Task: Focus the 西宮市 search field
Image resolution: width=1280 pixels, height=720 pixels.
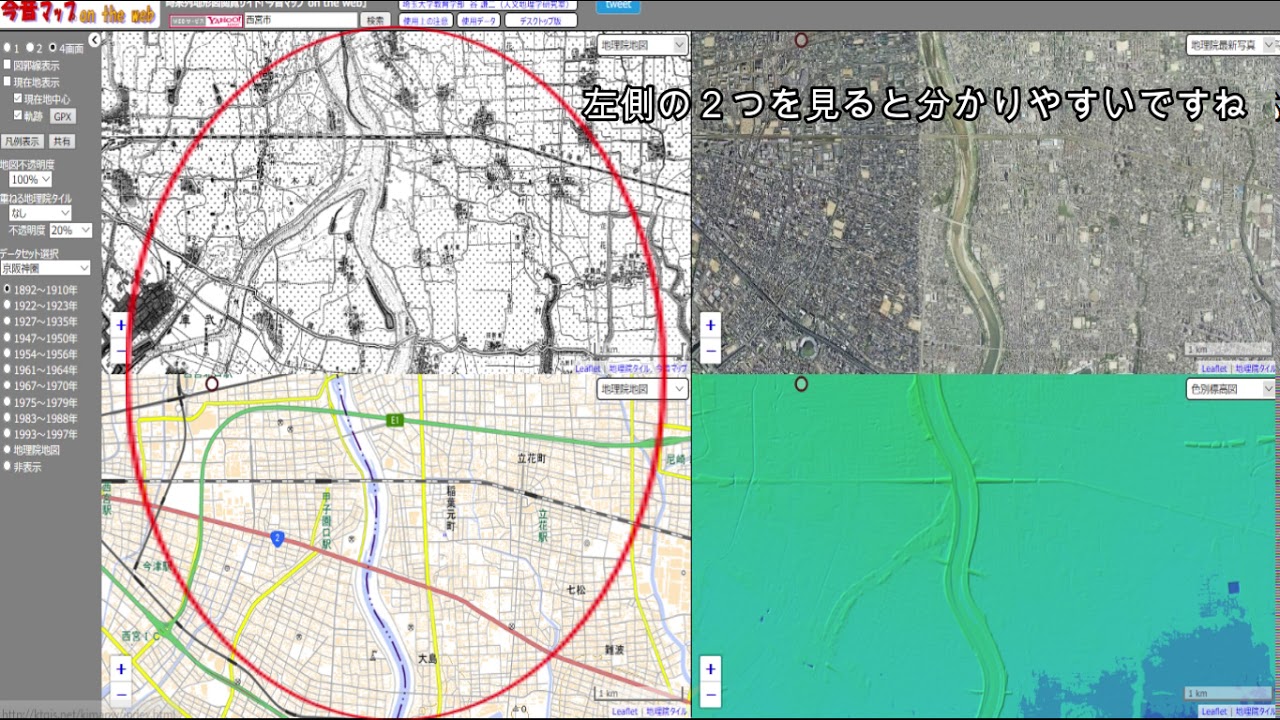Action: point(300,20)
